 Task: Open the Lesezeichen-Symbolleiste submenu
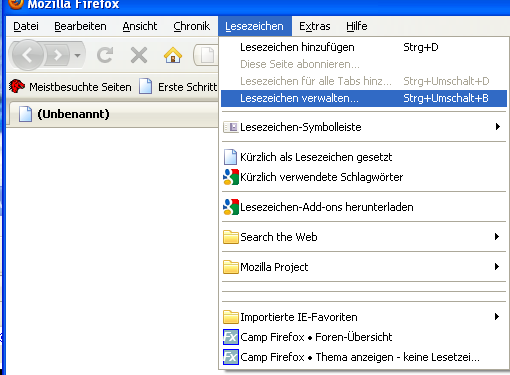coord(364,127)
